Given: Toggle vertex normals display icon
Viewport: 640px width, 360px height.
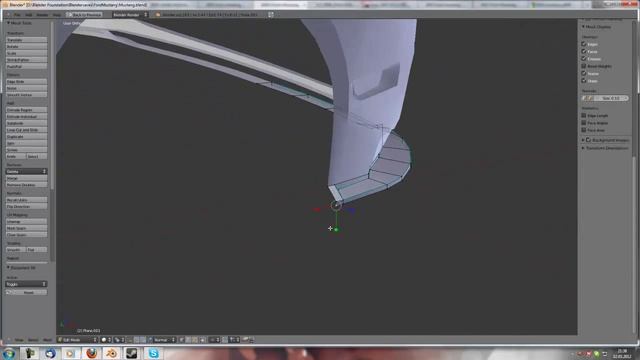Looking at the screenshot, I should tap(584, 98).
